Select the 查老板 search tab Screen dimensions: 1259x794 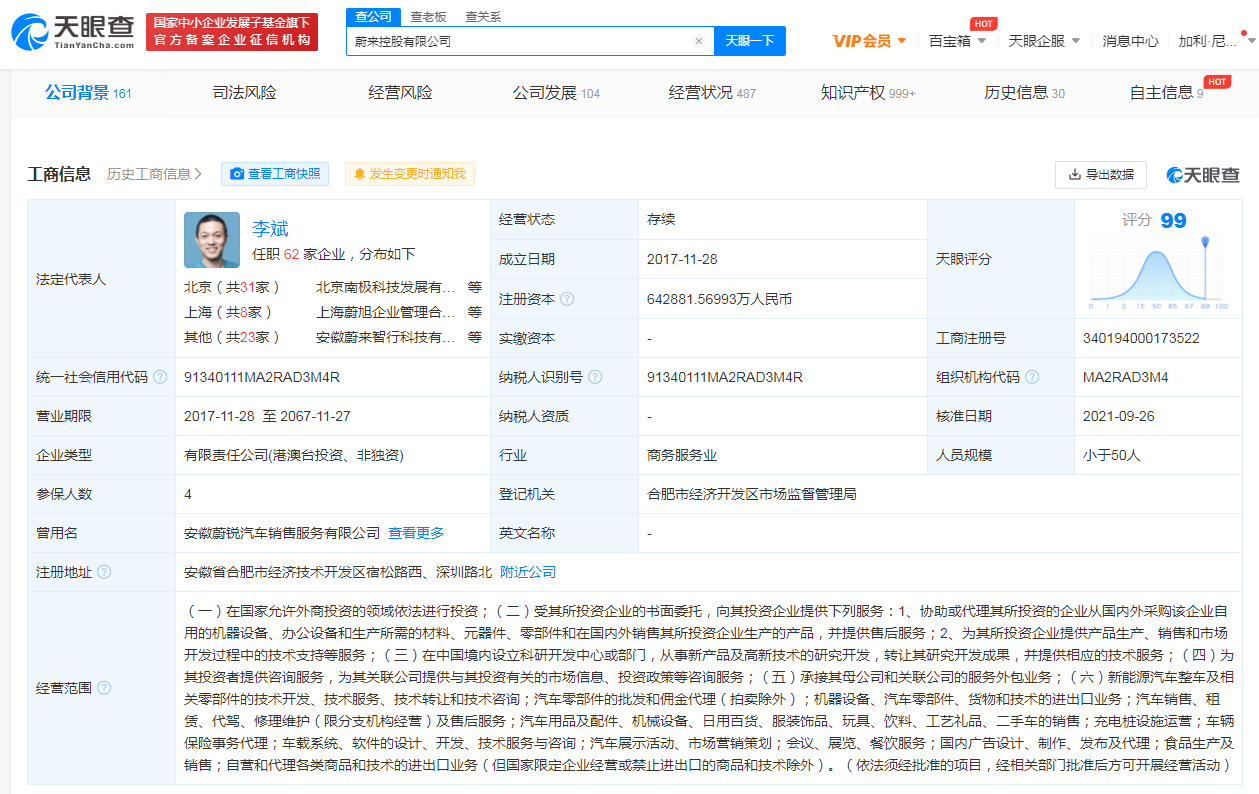(429, 17)
